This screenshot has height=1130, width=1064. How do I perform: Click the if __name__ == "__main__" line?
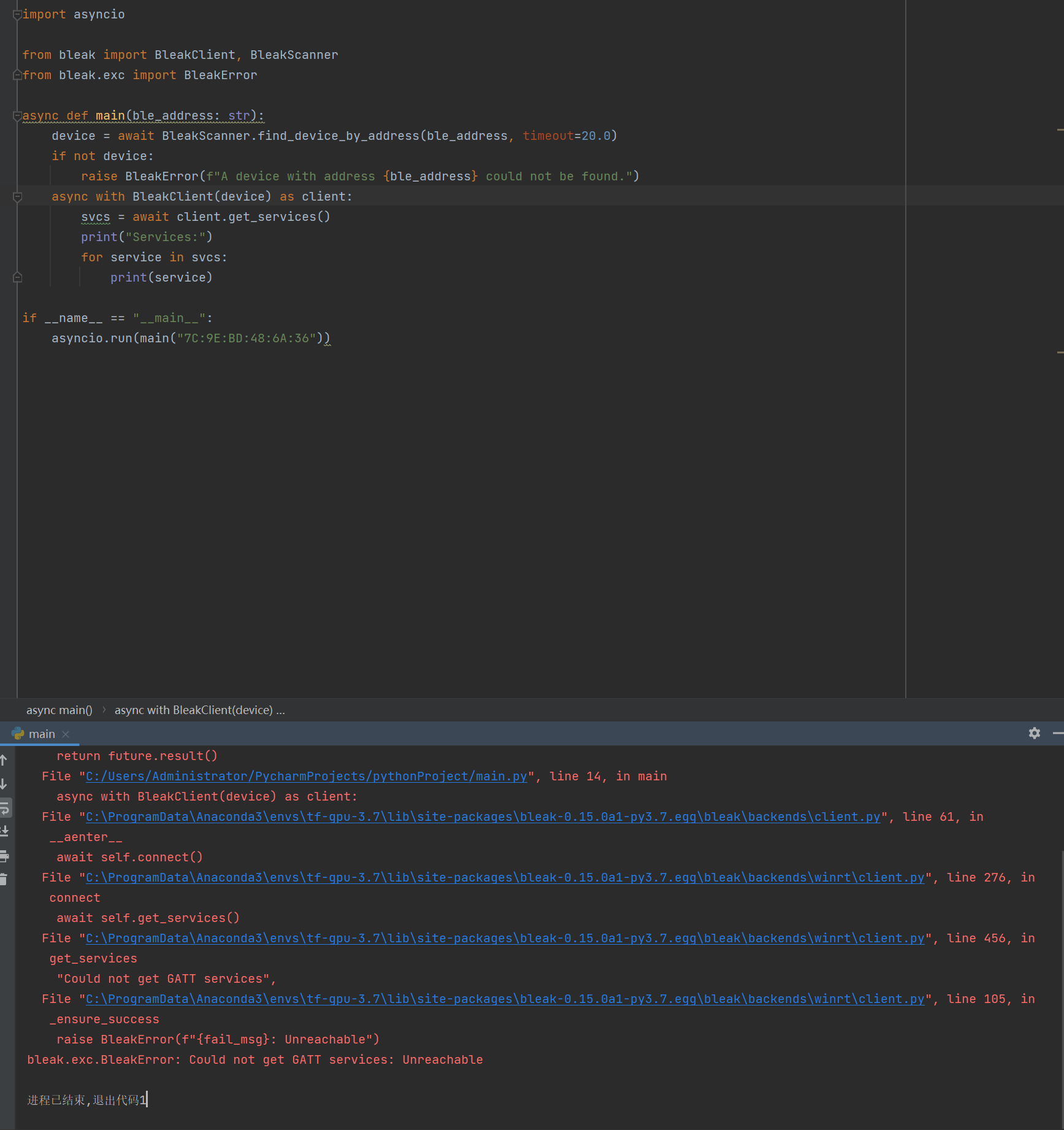[x=117, y=318]
